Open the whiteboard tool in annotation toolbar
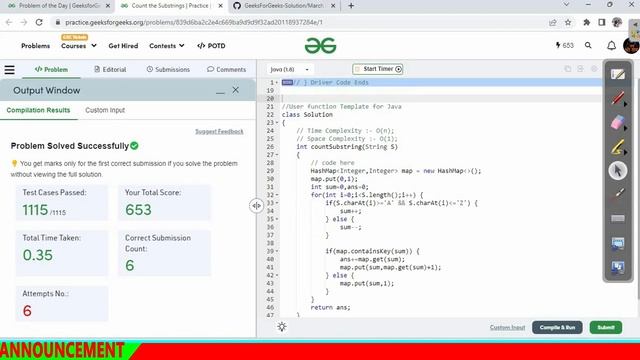Image resolution: width=640 pixels, height=360 pixels. (x=618, y=74)
